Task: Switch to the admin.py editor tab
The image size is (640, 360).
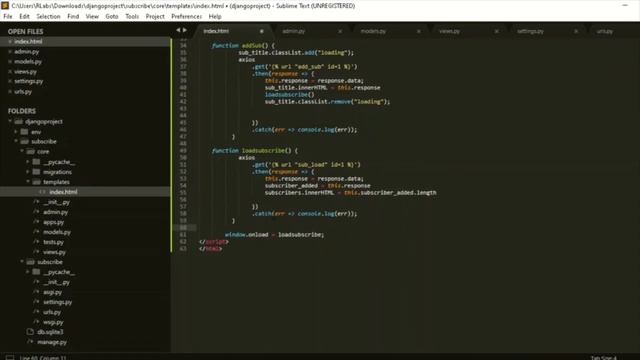Action: click(293, 31)
